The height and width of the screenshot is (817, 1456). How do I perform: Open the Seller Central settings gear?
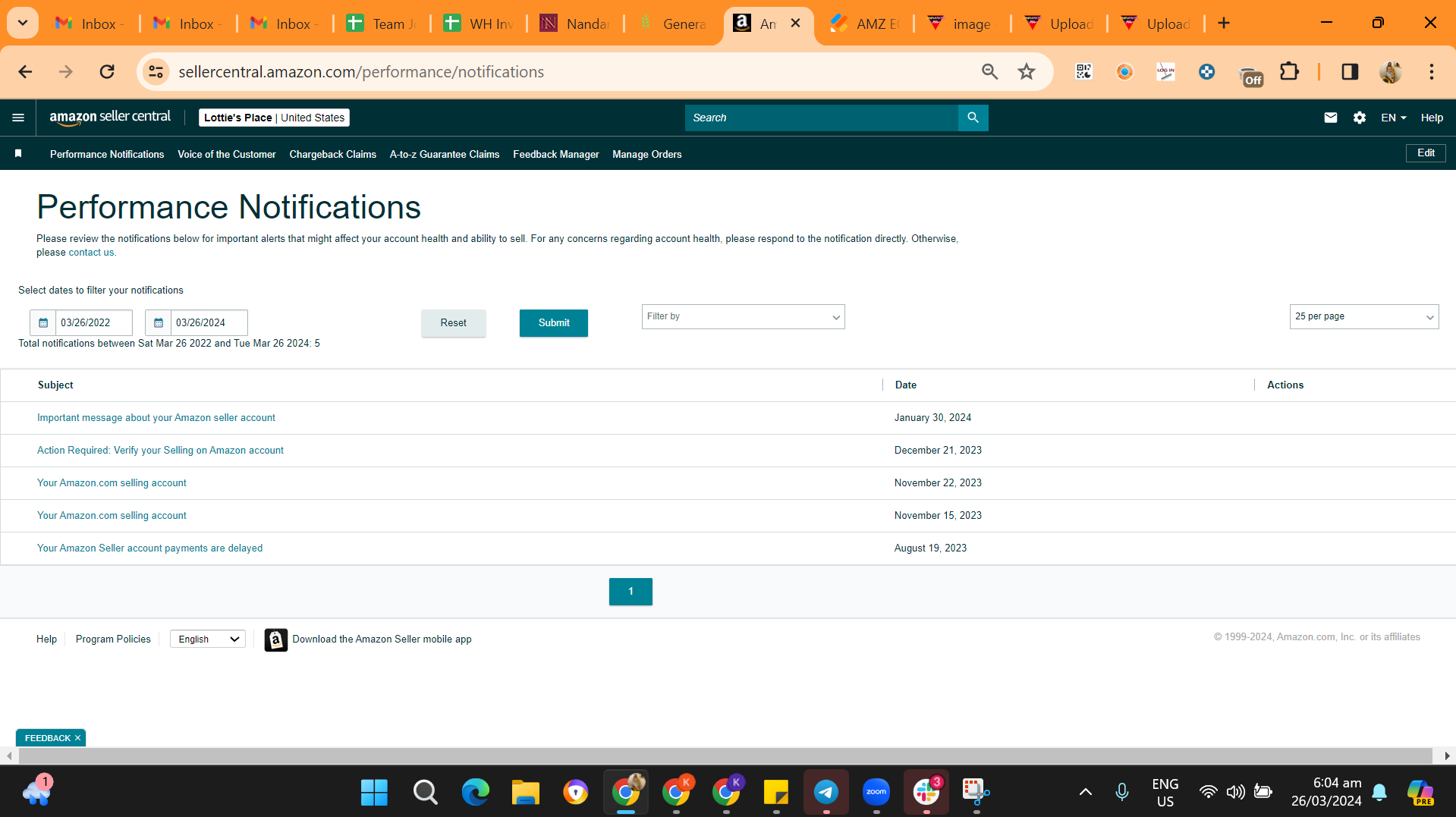click(x=1359, y=118)
